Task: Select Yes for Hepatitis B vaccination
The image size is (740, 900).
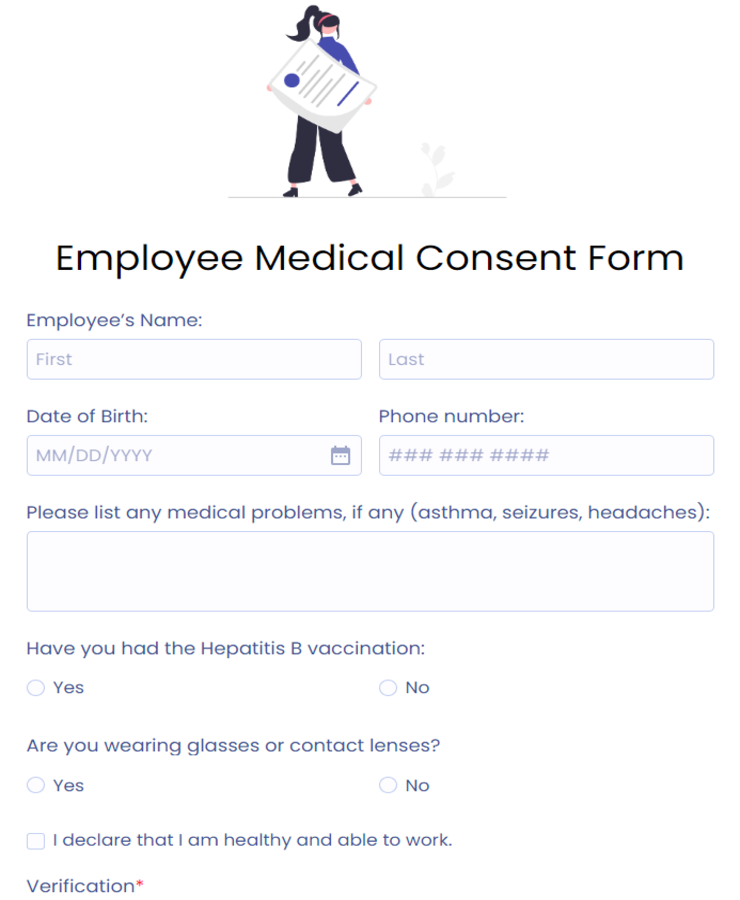Action: pyautogui.click(x=36, y=688)
